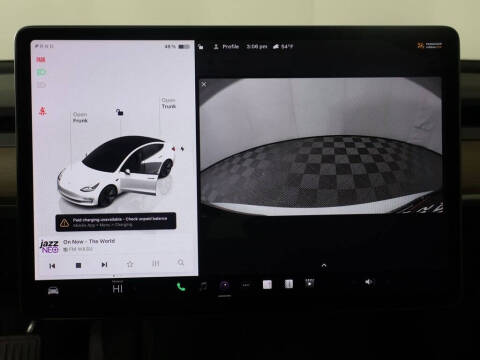Screen dimensions: 480x360
Task: Favorite the current station with star
Action: pos(130,264)
